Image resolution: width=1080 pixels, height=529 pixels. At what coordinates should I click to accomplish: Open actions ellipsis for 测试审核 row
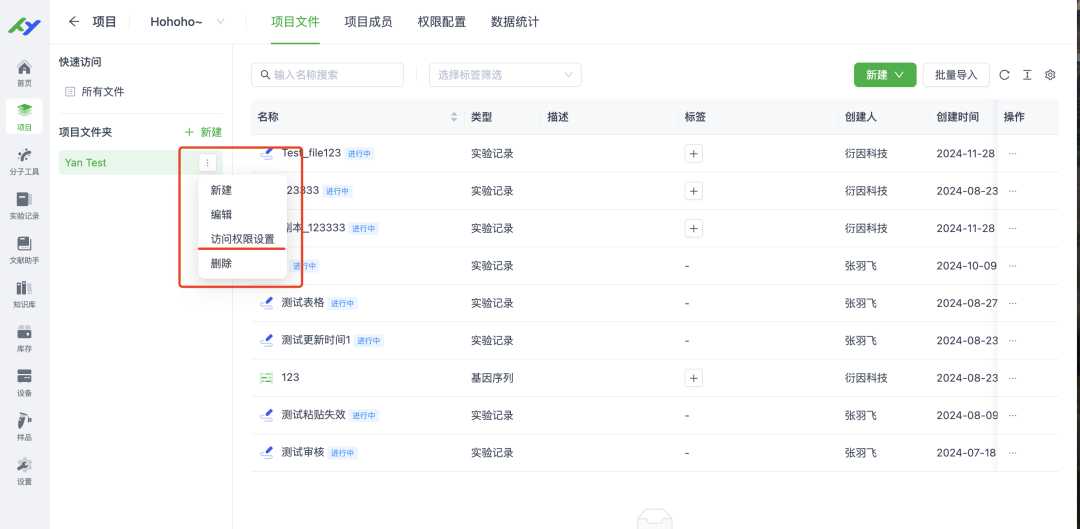(1012, 453)
